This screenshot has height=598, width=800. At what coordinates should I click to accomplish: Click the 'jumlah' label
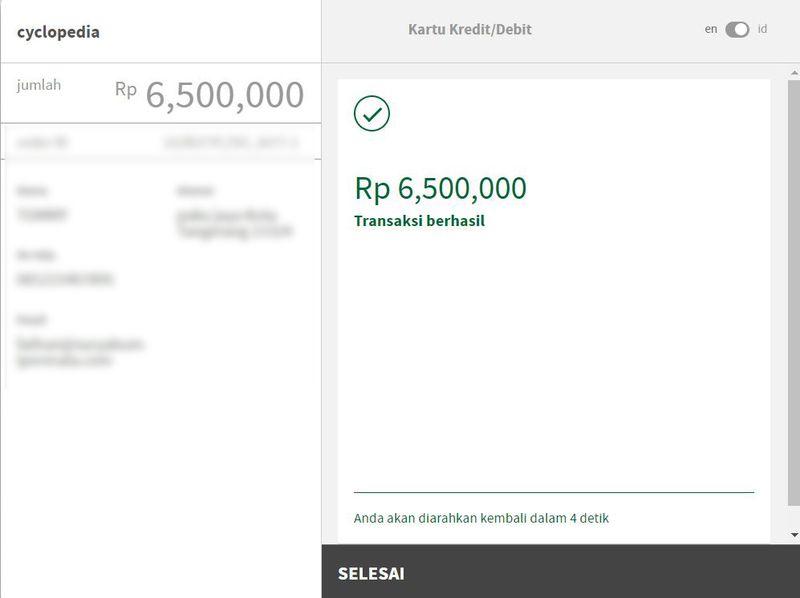pos(39,85)
